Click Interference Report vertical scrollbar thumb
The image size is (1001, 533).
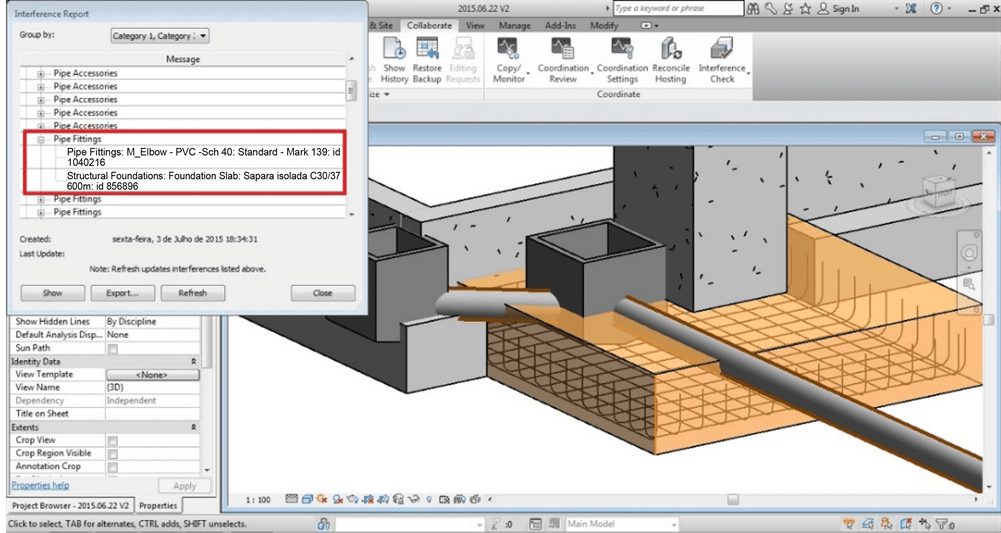351,91
